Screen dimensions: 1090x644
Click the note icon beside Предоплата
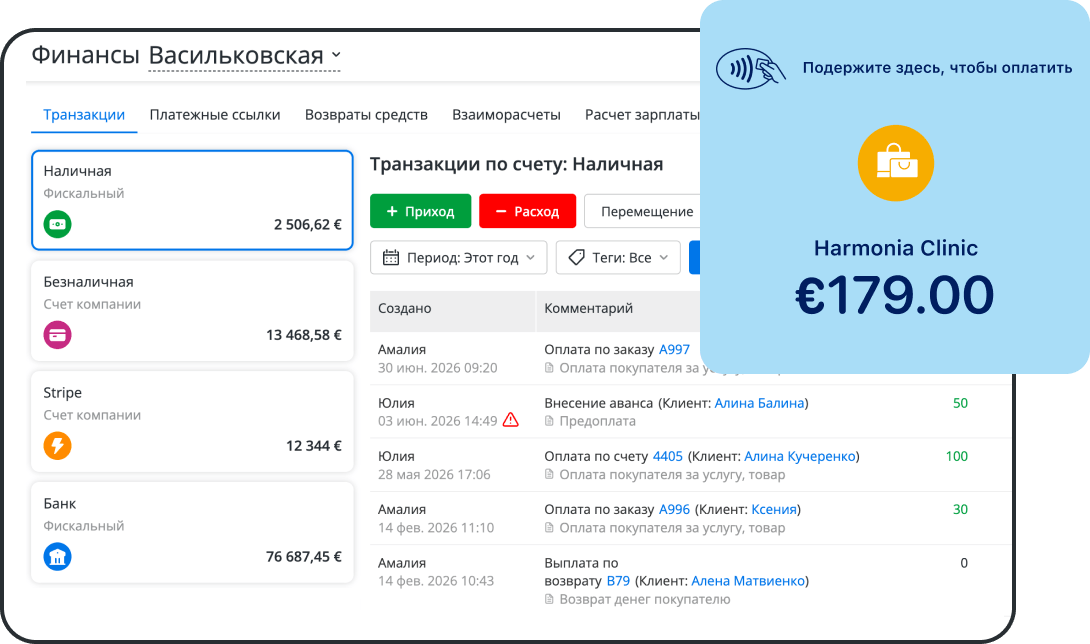(549, 421)
